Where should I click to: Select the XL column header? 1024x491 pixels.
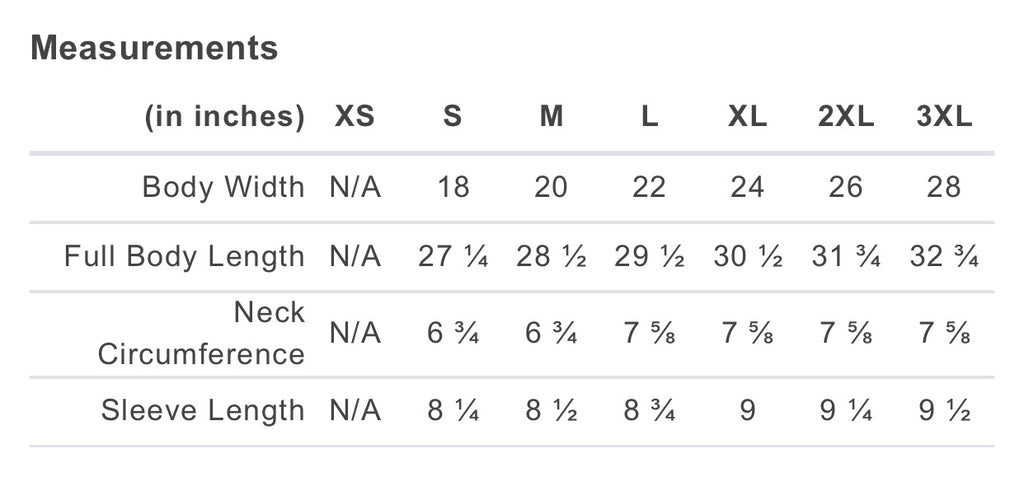coord(747,117)
